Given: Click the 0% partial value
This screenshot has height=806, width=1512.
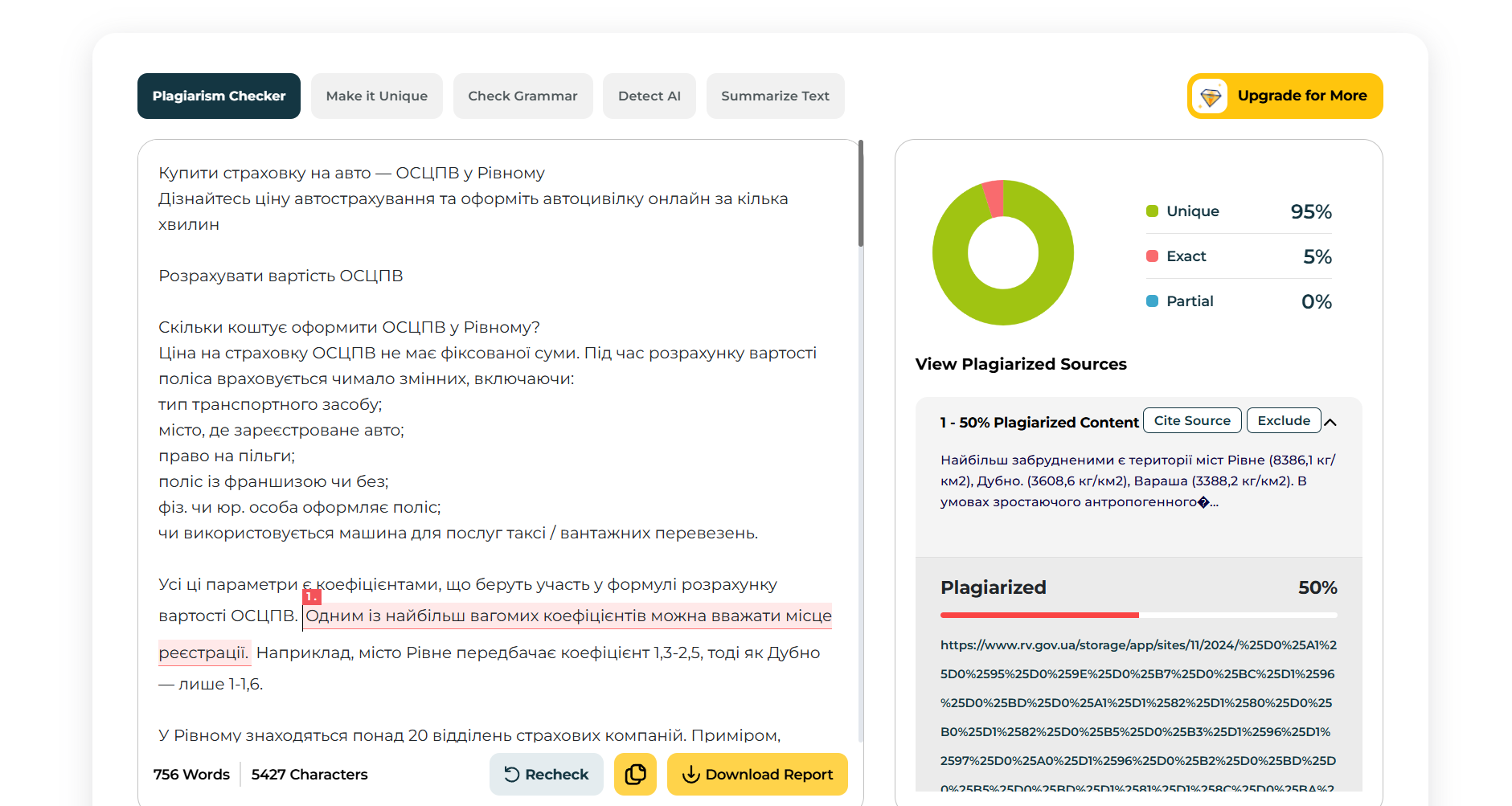Looking at the screenshot, I should point(1317,301).
